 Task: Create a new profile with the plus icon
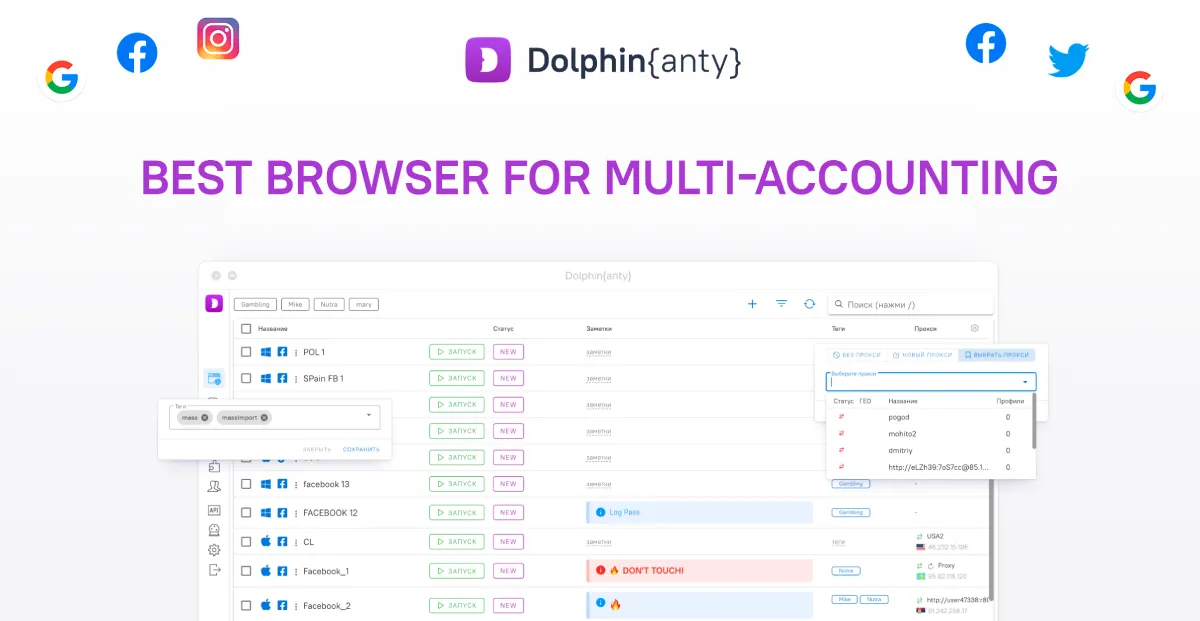[x=752, y=303]
